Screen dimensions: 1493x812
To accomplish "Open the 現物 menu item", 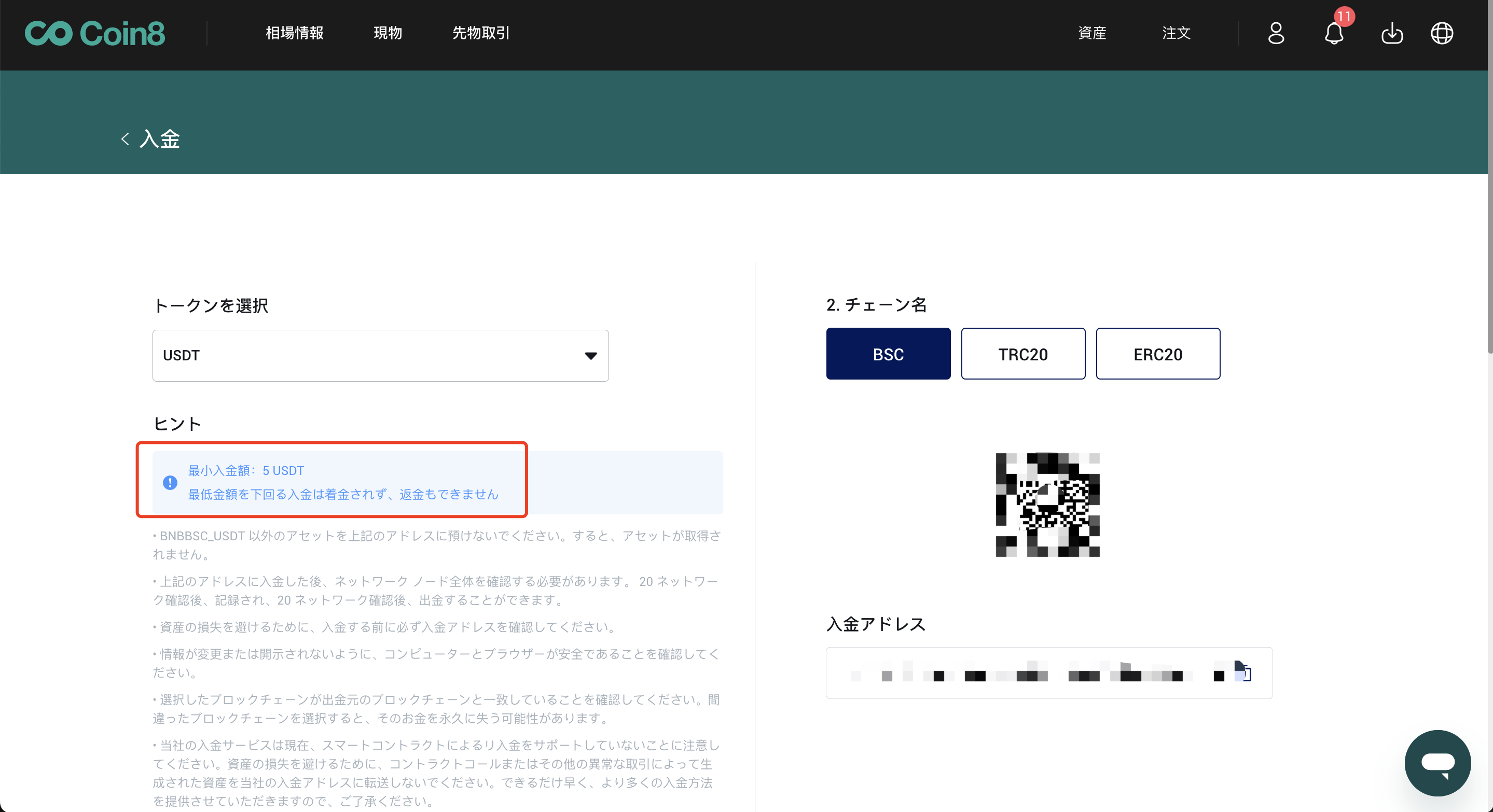I will (x=388, y=34).
